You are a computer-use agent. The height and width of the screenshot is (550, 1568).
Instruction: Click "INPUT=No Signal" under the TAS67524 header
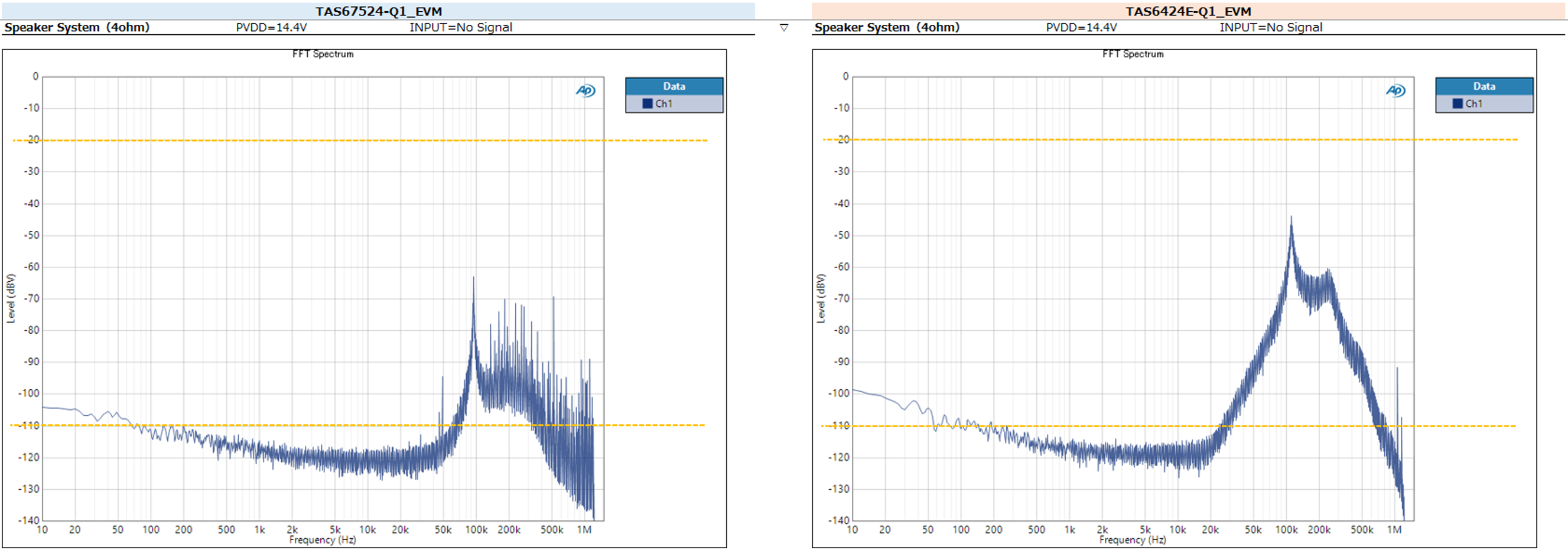[461, 27]
